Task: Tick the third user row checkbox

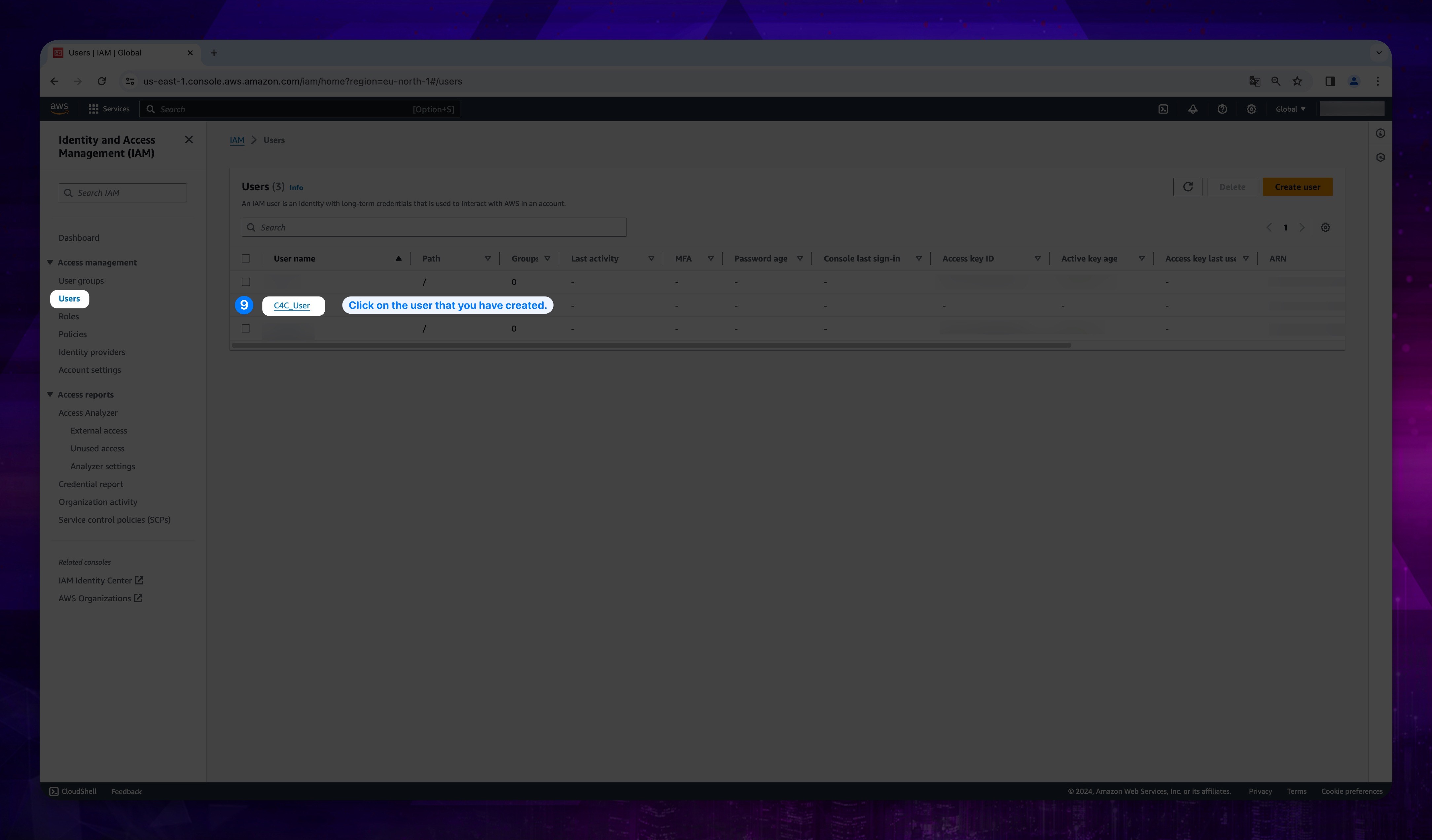Action: click(245, 328)
